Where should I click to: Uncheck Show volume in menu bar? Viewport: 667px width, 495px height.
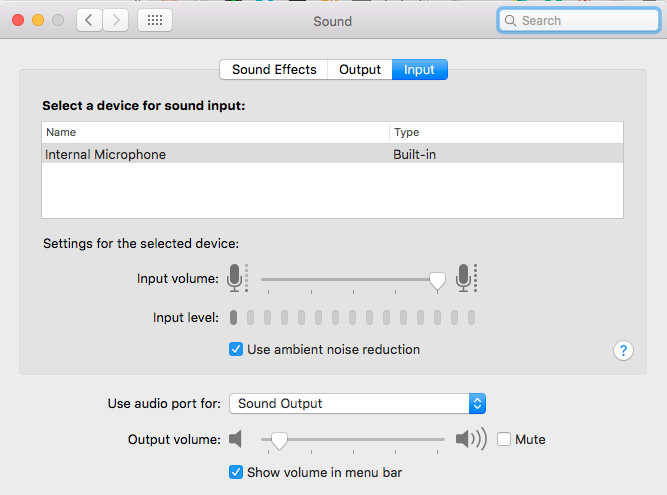[x=236, y=472]
